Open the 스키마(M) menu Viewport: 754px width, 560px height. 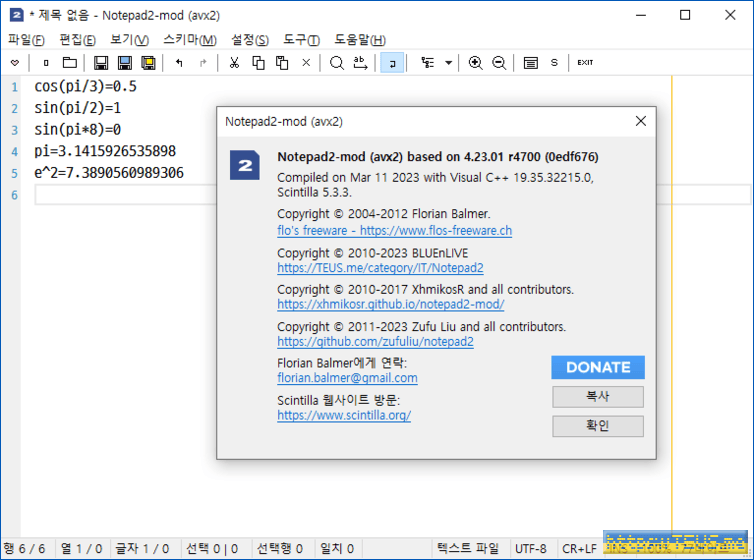pyautogui.click(x=189, y=39)
